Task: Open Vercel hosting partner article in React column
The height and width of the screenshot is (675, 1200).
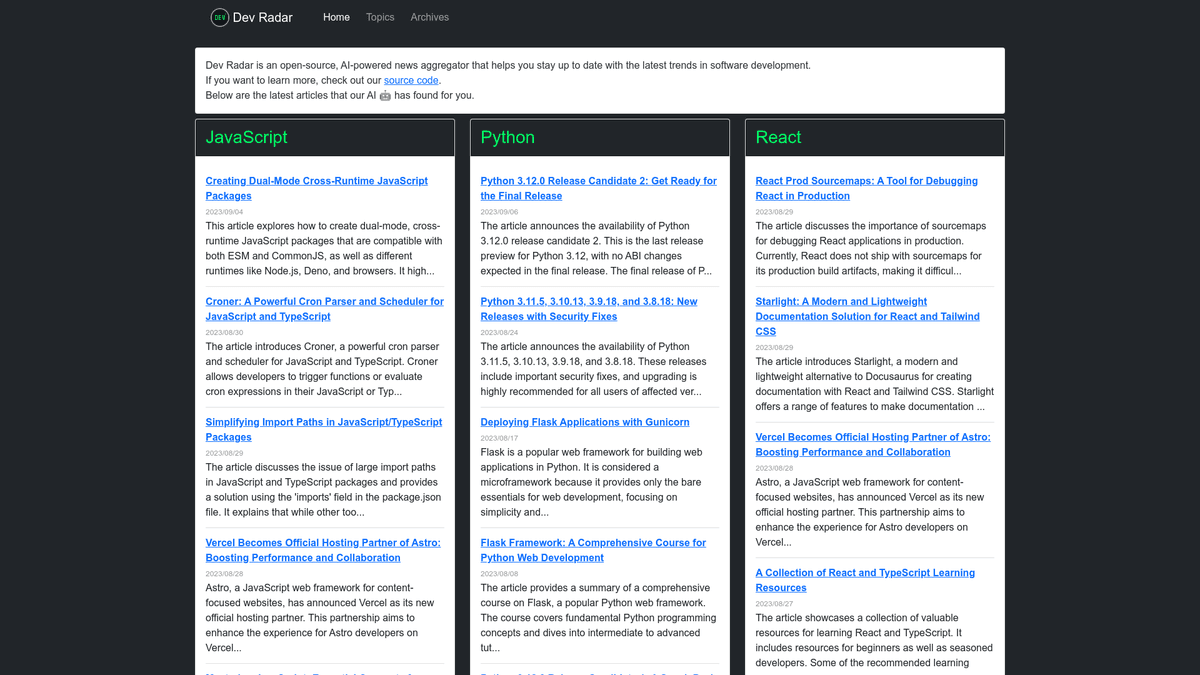Action: tap(873, 444)
